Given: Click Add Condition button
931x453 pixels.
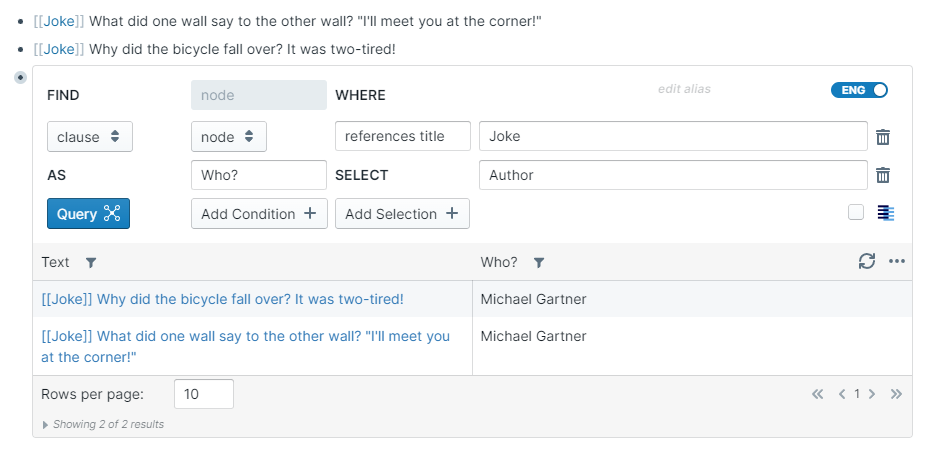Looking at the screenshot, I should [x=259, y=214].
